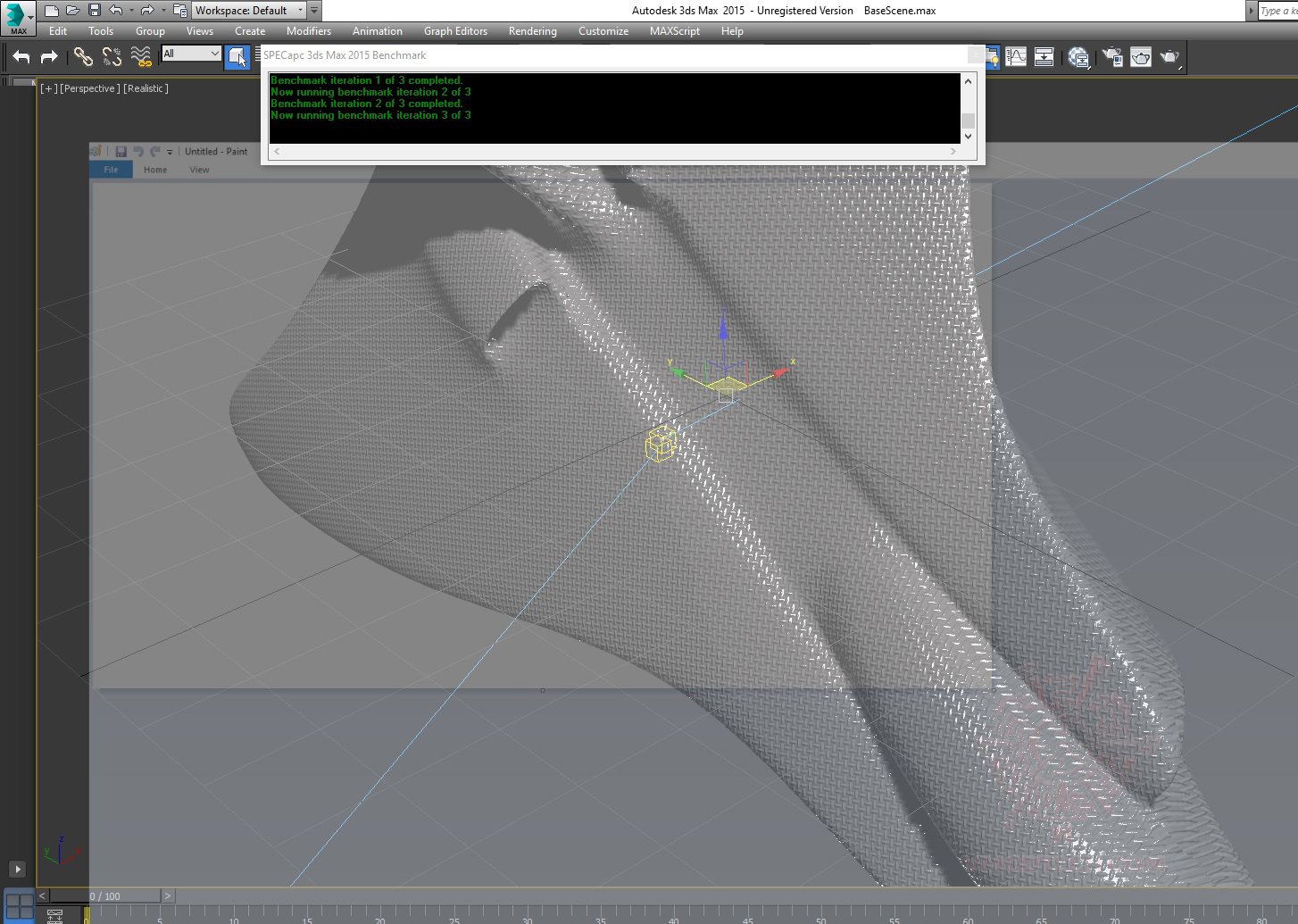The width and height of the screenshot is (1298, 924).
Task: Open the Views menu
Action: coord(200,31)
